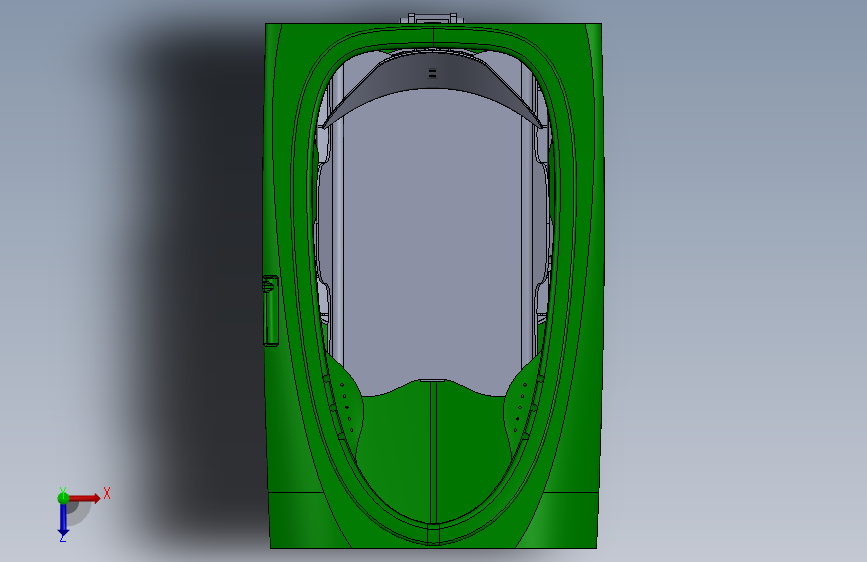Select the perforated green panel at lower right interior

coord(520,407)
